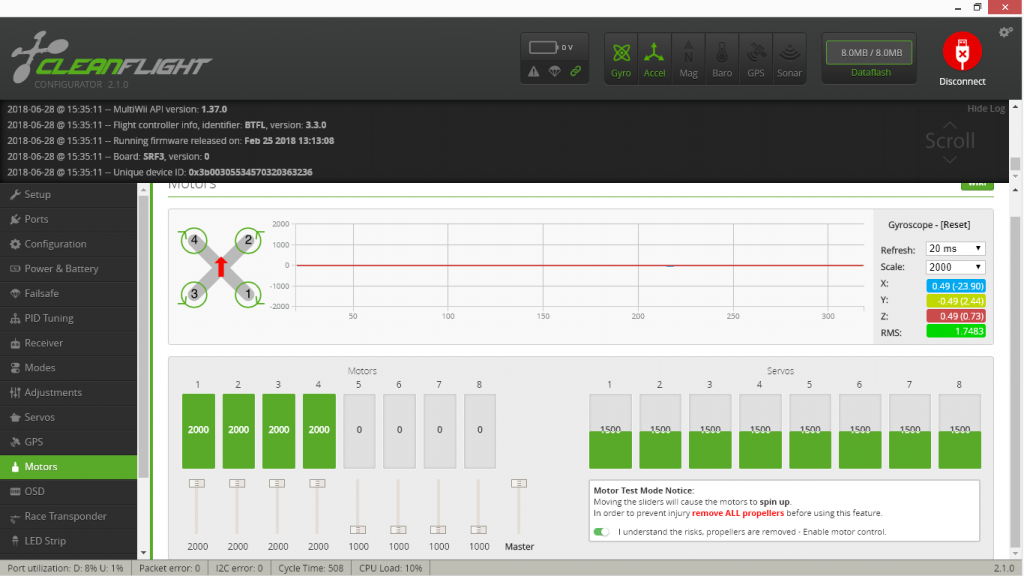Click the Dataflash 8.0MB usage indicator
The height and width of the screenshot is (576, 1024).
(x=870, y=60)
